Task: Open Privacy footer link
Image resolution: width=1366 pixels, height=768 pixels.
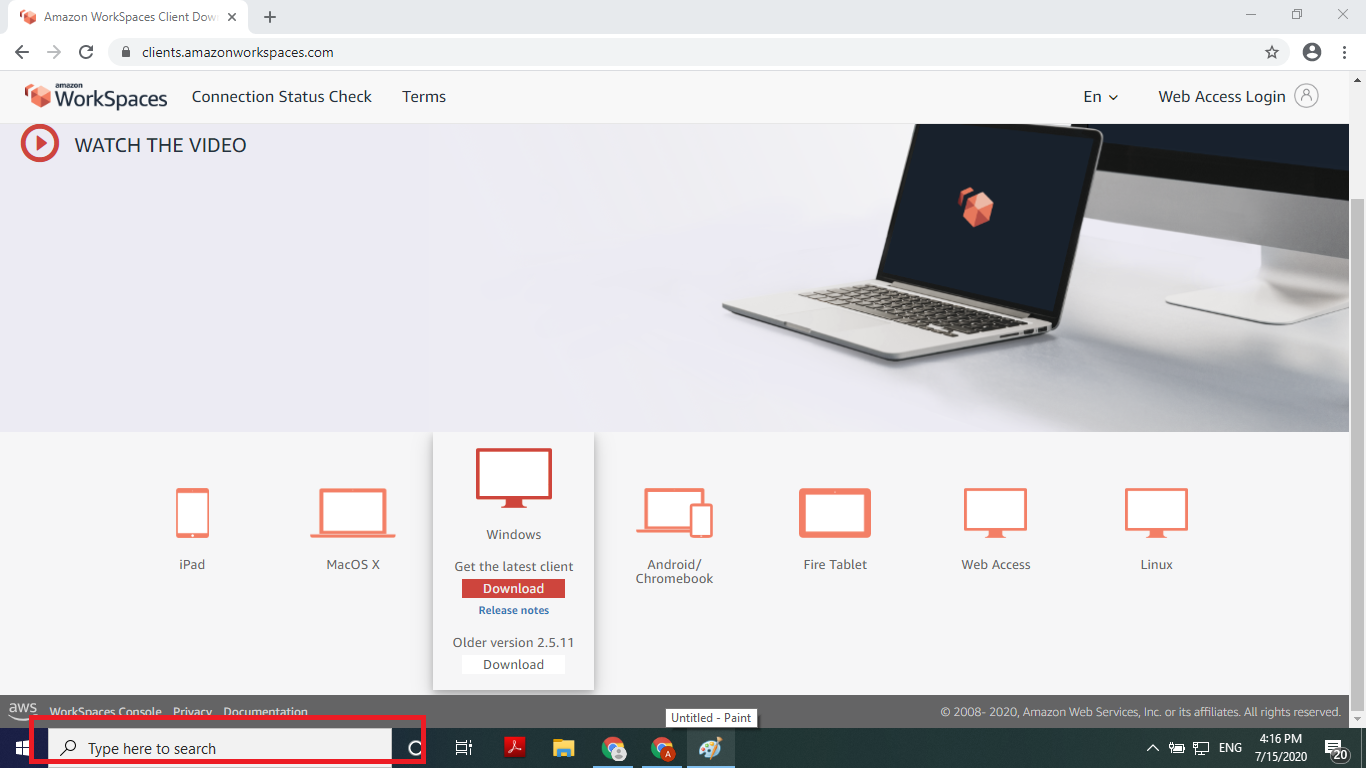Action: coord(192,713)
